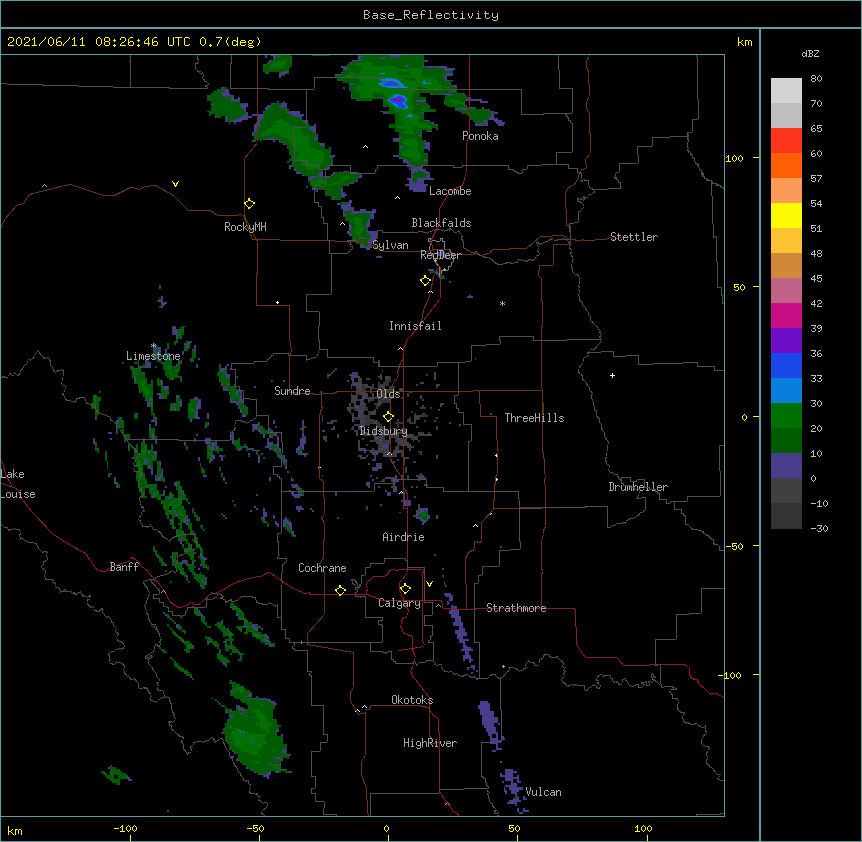Click the Blackfalds label
Viewport: 862px width, 842px height.
[441, 223]
